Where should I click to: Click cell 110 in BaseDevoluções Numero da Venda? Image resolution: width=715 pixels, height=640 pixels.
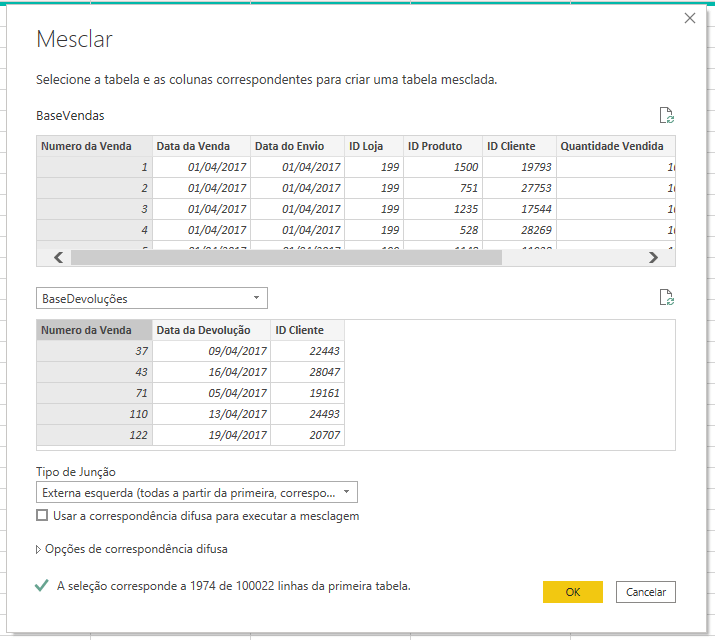[94, 414]
